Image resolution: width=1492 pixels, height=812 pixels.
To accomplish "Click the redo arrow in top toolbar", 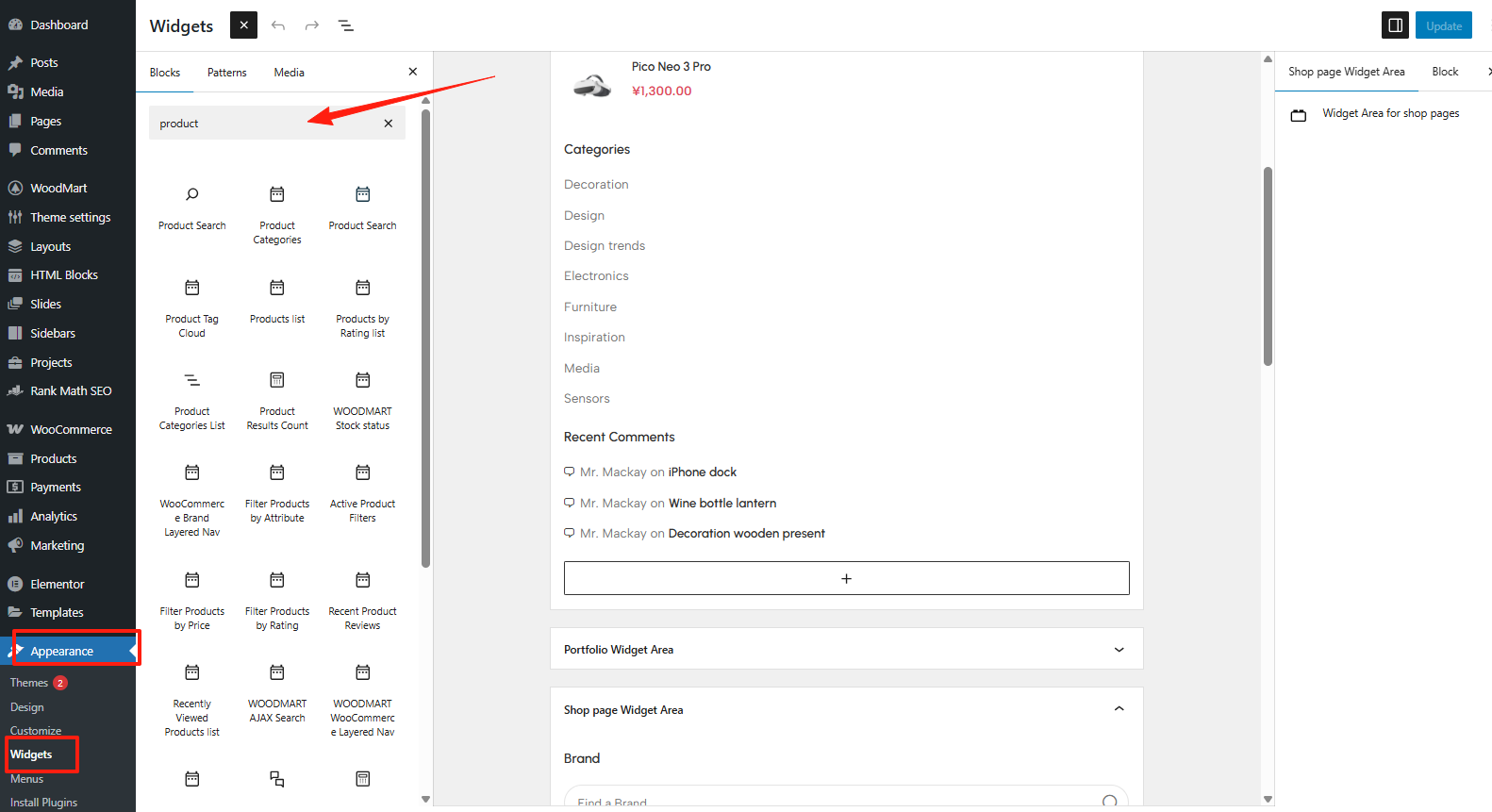I will point(312,25).
